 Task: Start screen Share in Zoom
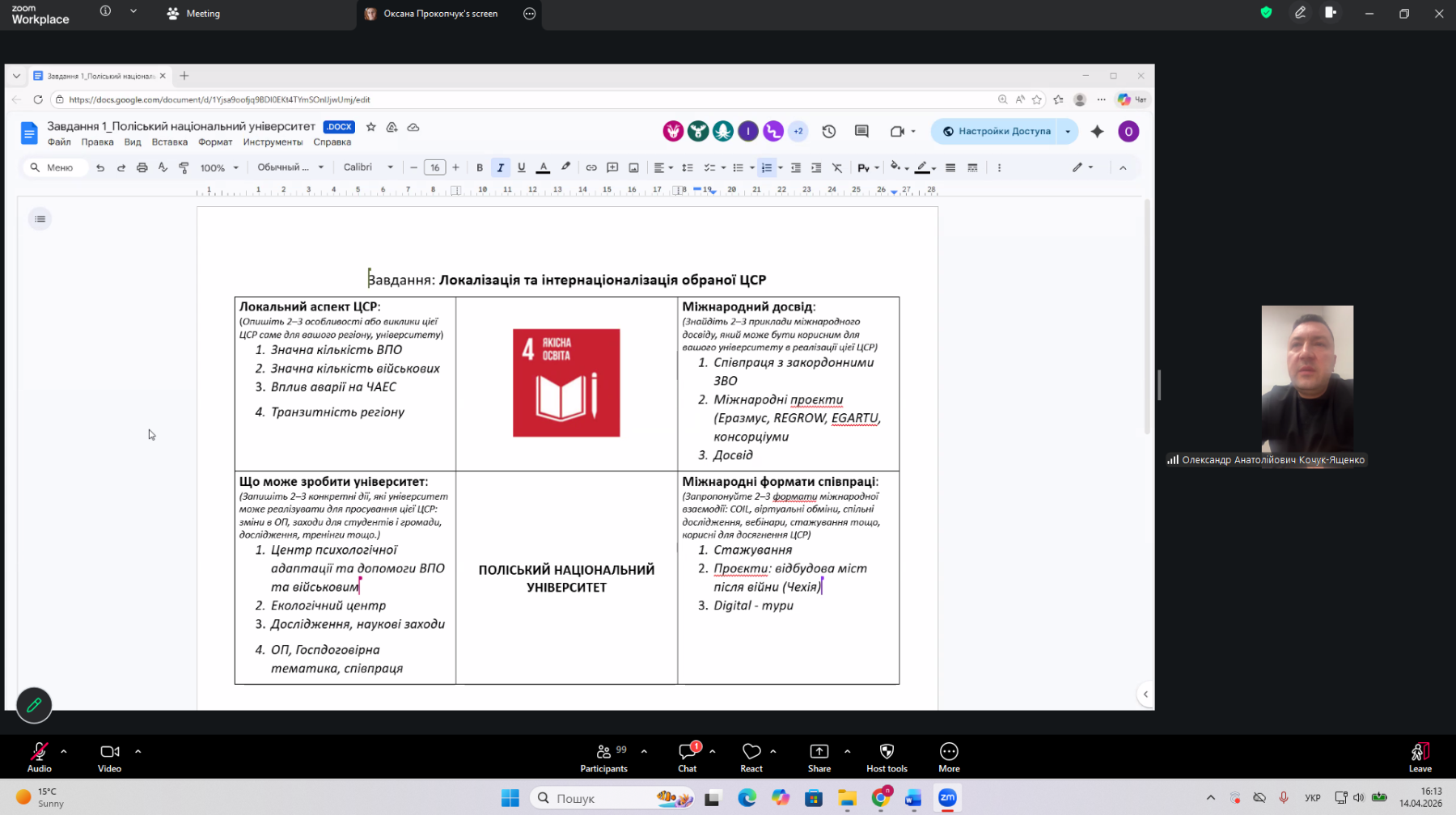819,757
